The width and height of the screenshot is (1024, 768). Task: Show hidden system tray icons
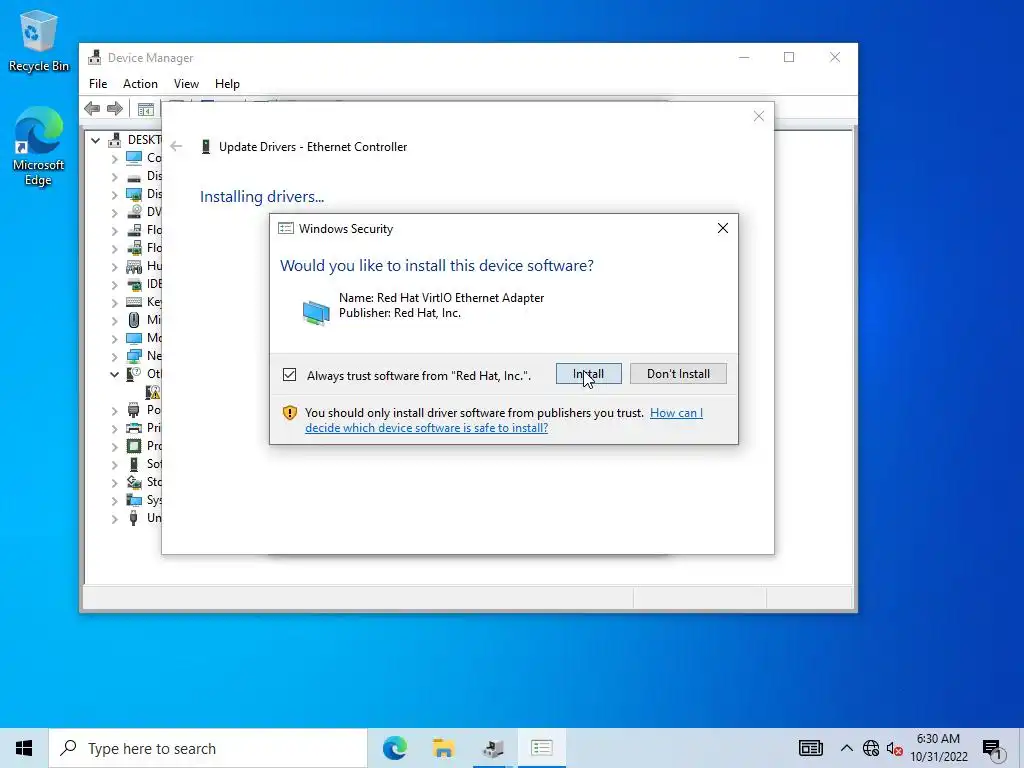846,748
